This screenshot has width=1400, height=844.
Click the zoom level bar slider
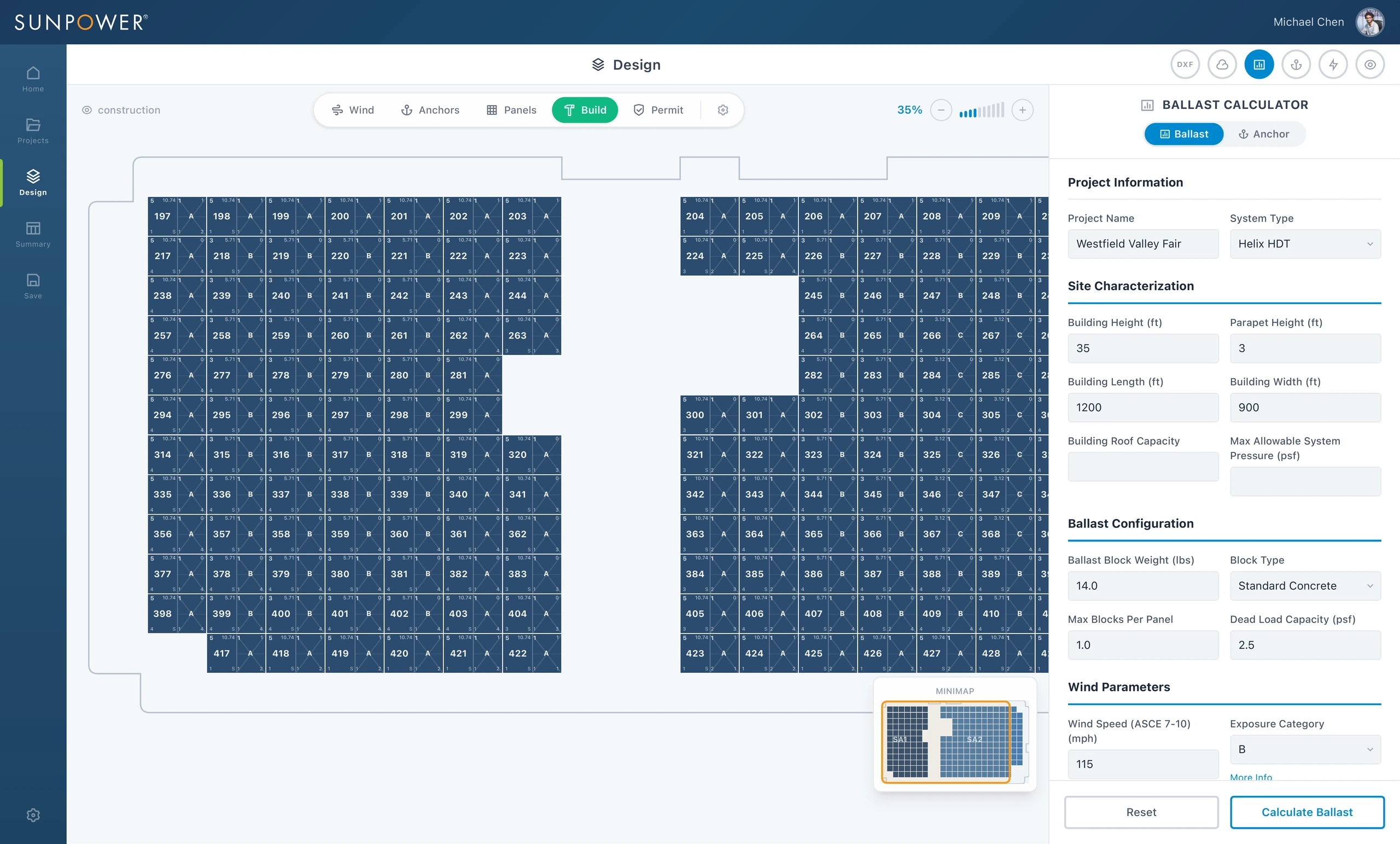[x=981, y=110]
